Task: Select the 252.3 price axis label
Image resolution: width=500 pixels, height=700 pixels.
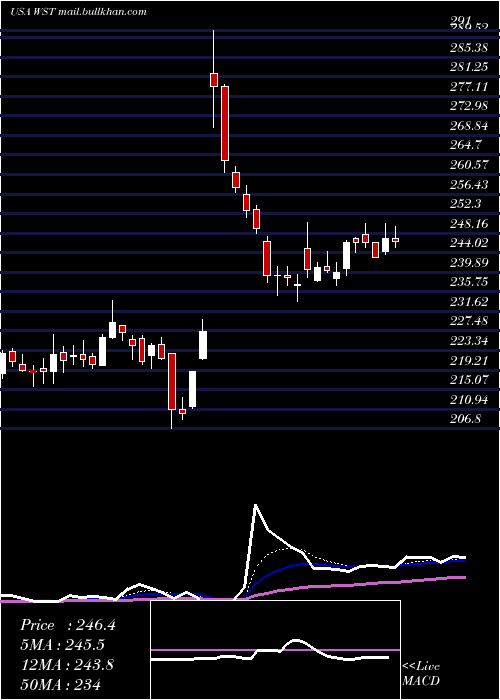Action: [x=467, y=204]
